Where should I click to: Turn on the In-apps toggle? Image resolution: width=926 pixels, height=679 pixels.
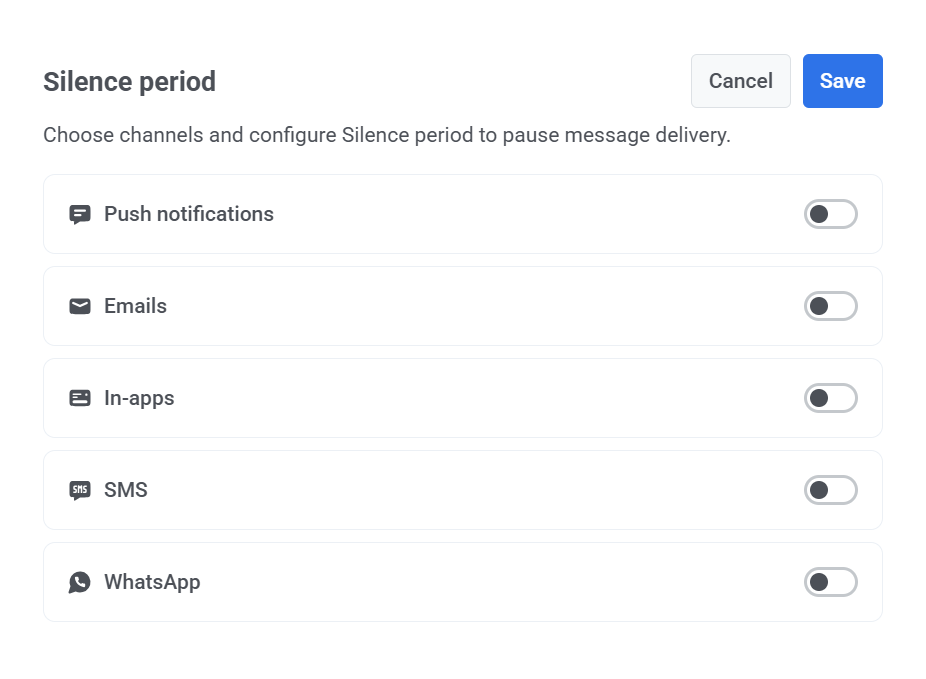tap(830, 398)
